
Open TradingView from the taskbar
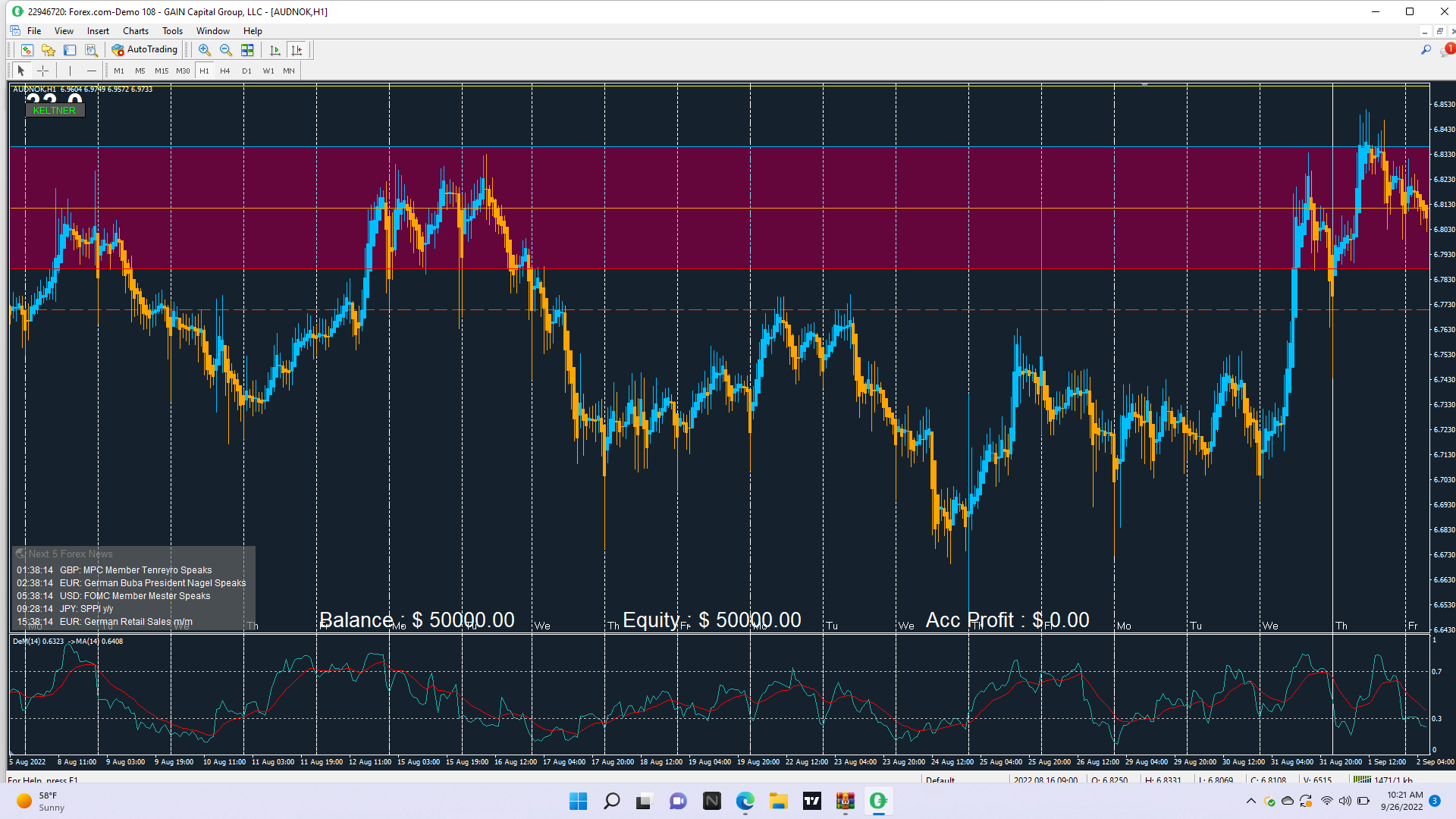pyautogui.click(x=812, y=801)
